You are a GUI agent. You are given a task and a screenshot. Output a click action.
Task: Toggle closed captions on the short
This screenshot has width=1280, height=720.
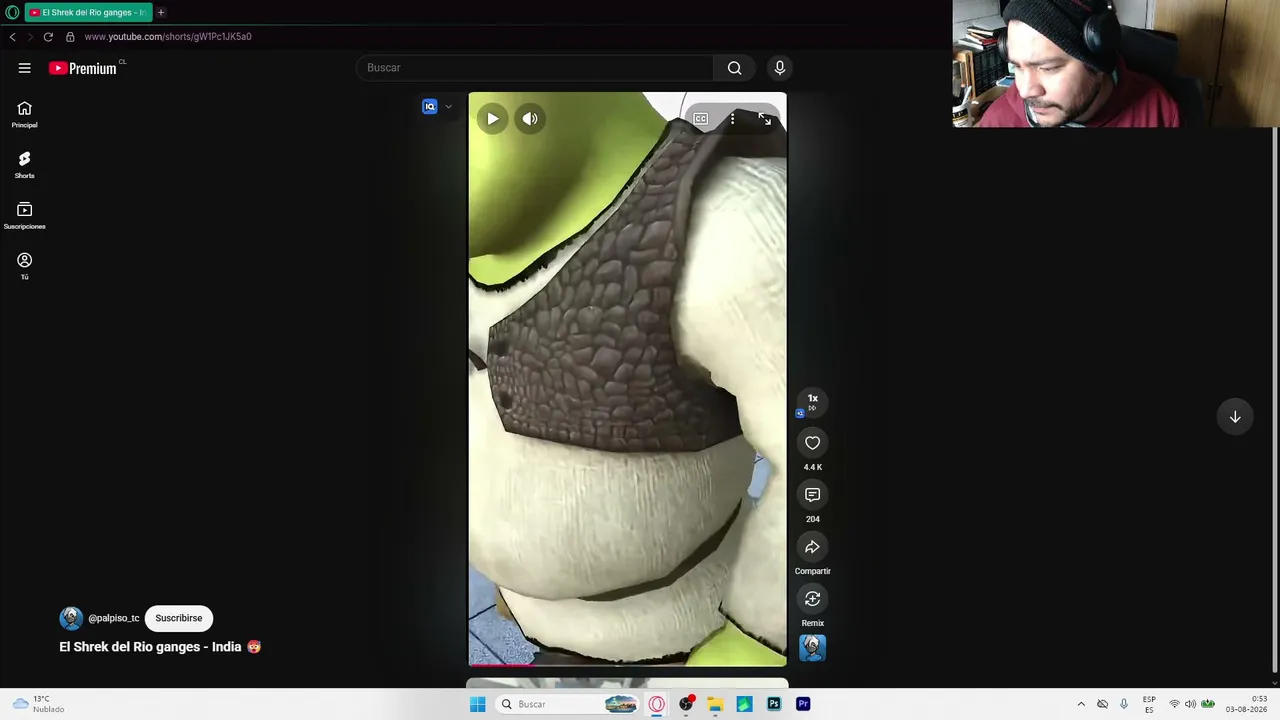(701, 119)
